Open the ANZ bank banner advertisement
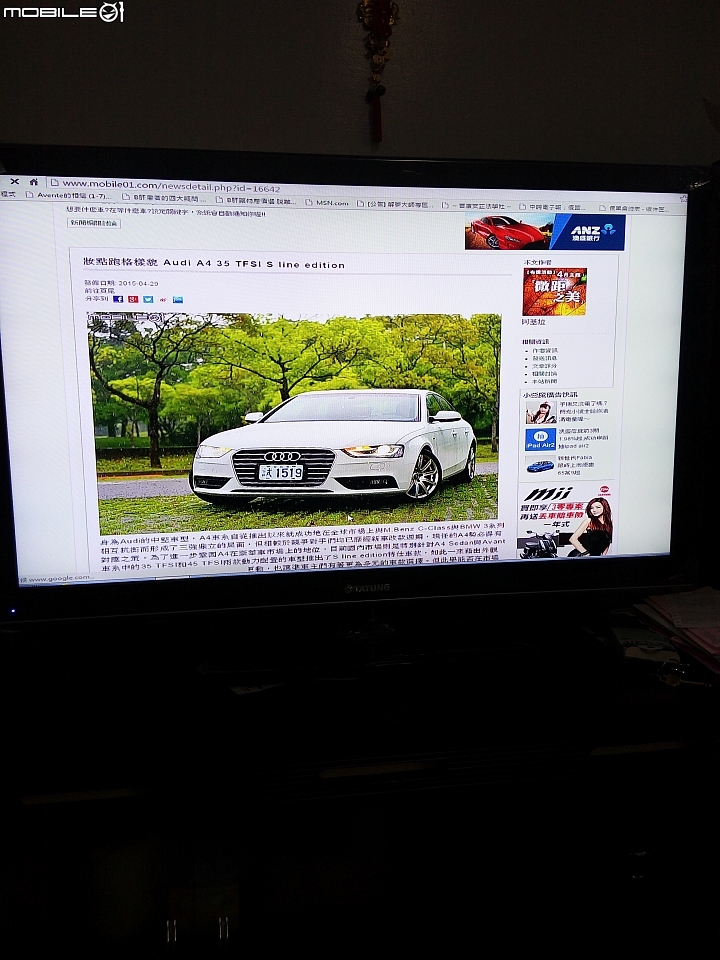The image size is (720, 960). click(x=545, y=232)
